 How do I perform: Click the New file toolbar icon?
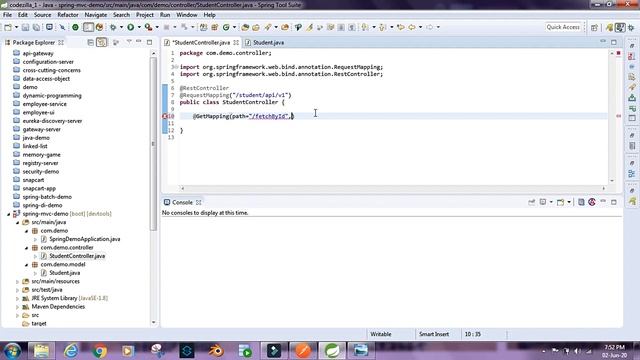(8, 27)
